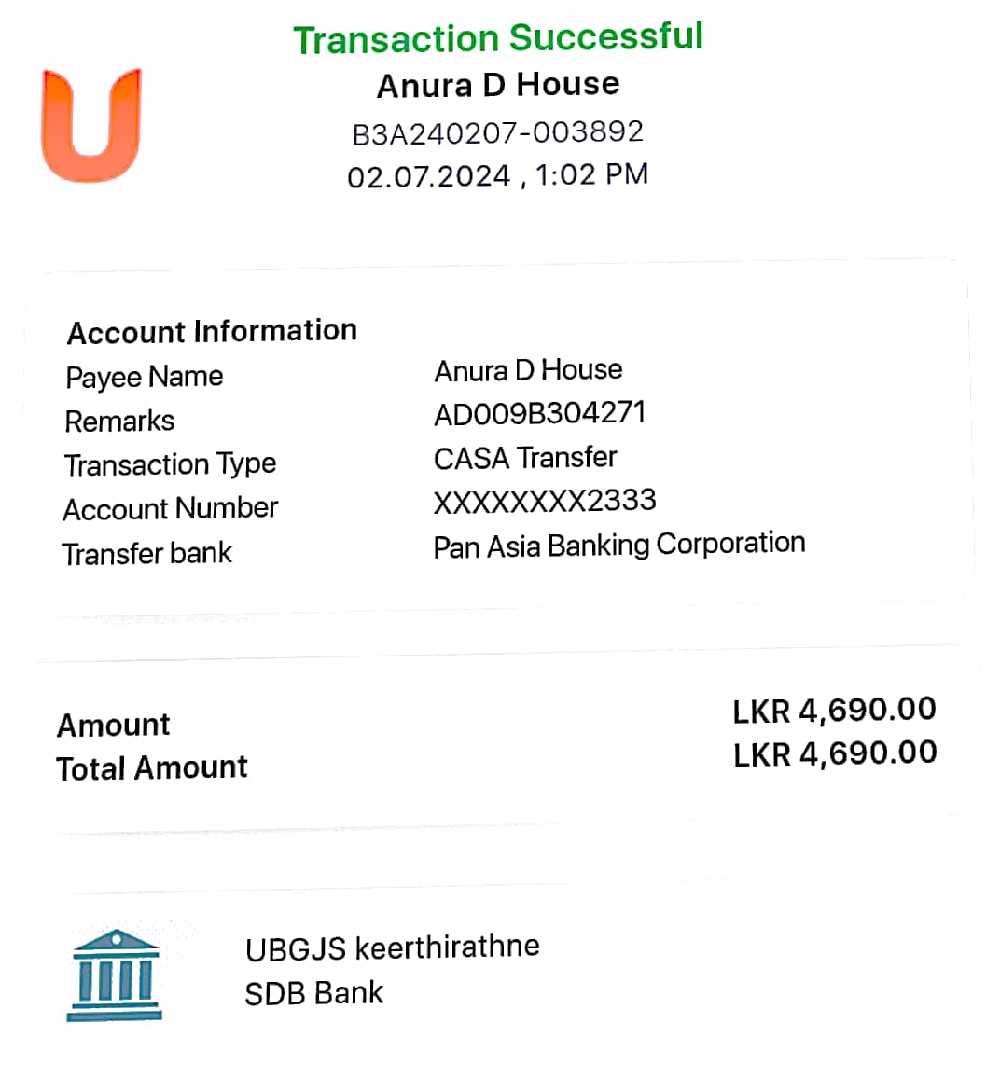Select remarks code AD009B304271
This screenshot has height=1078, width=1000.
(540, 413)
